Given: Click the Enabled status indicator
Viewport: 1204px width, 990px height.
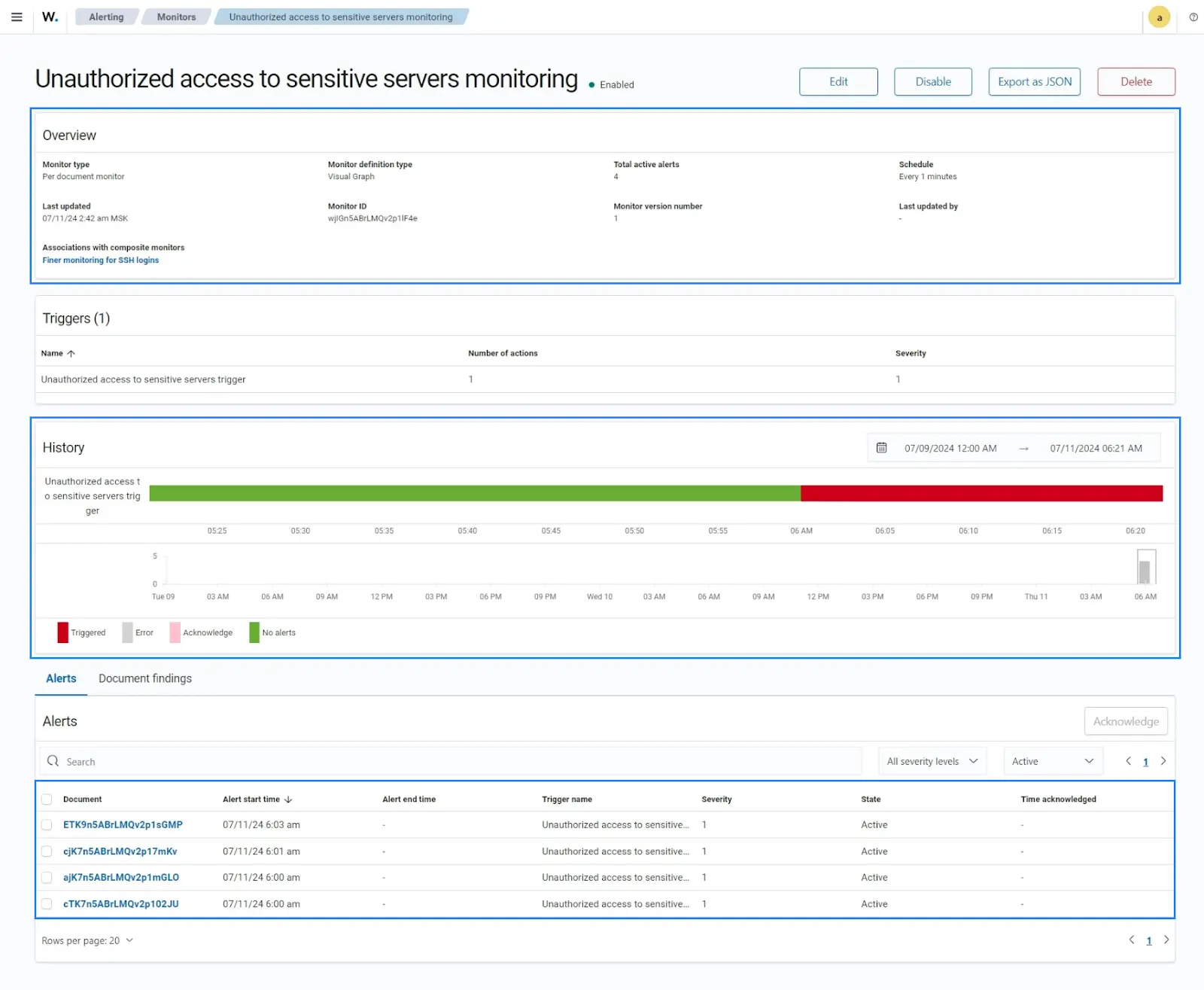Looking at the screenshot, I should coord(612,85).
